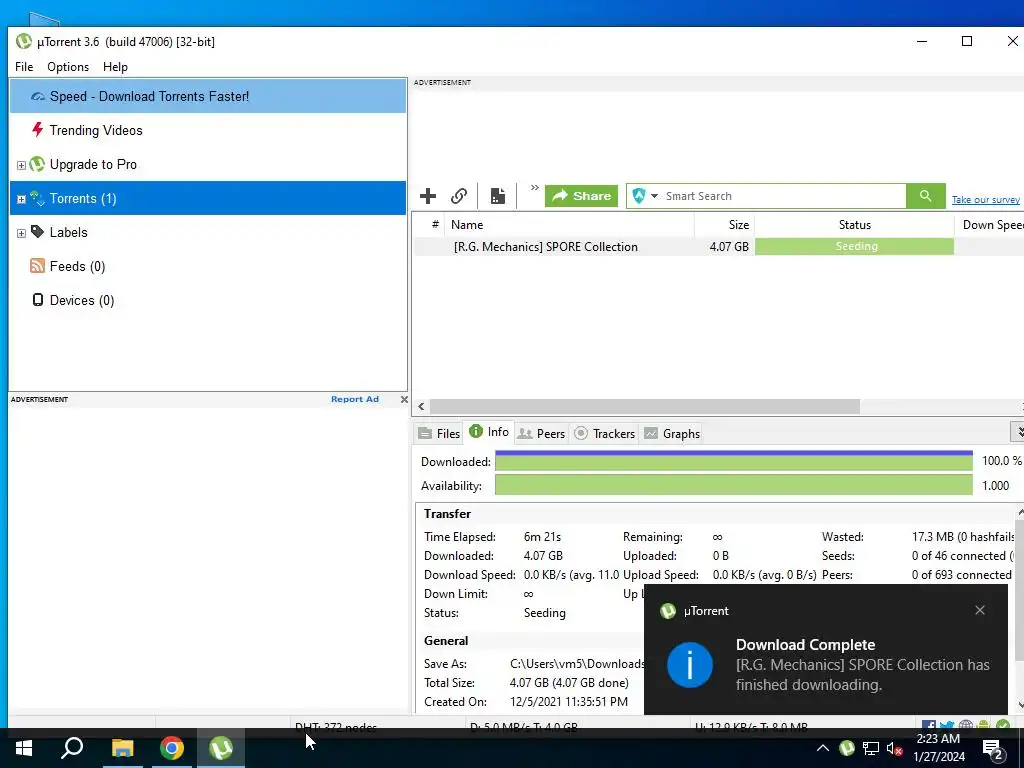Viewport: 1024px width, 768px height.
Task: Click the Add Torrent from URL link icon
Action: 459,196
